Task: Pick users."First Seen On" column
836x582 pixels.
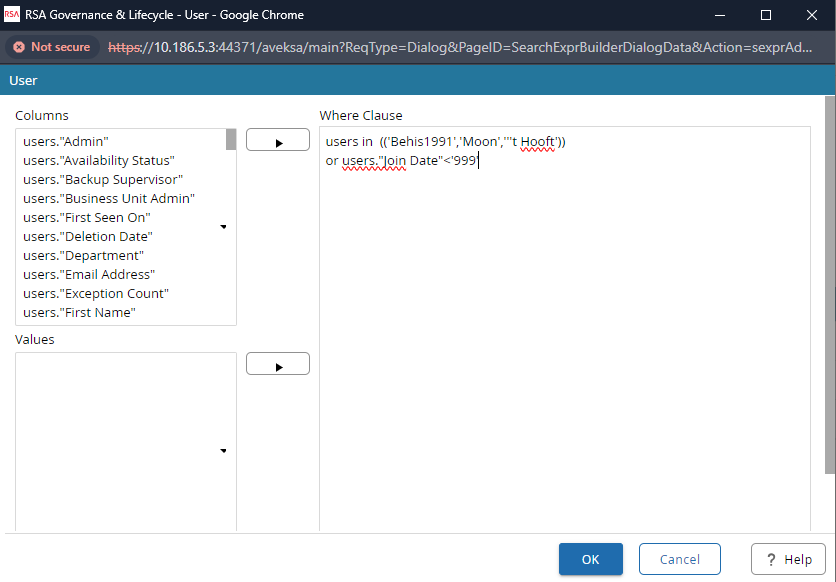Action: pos(86,218)
